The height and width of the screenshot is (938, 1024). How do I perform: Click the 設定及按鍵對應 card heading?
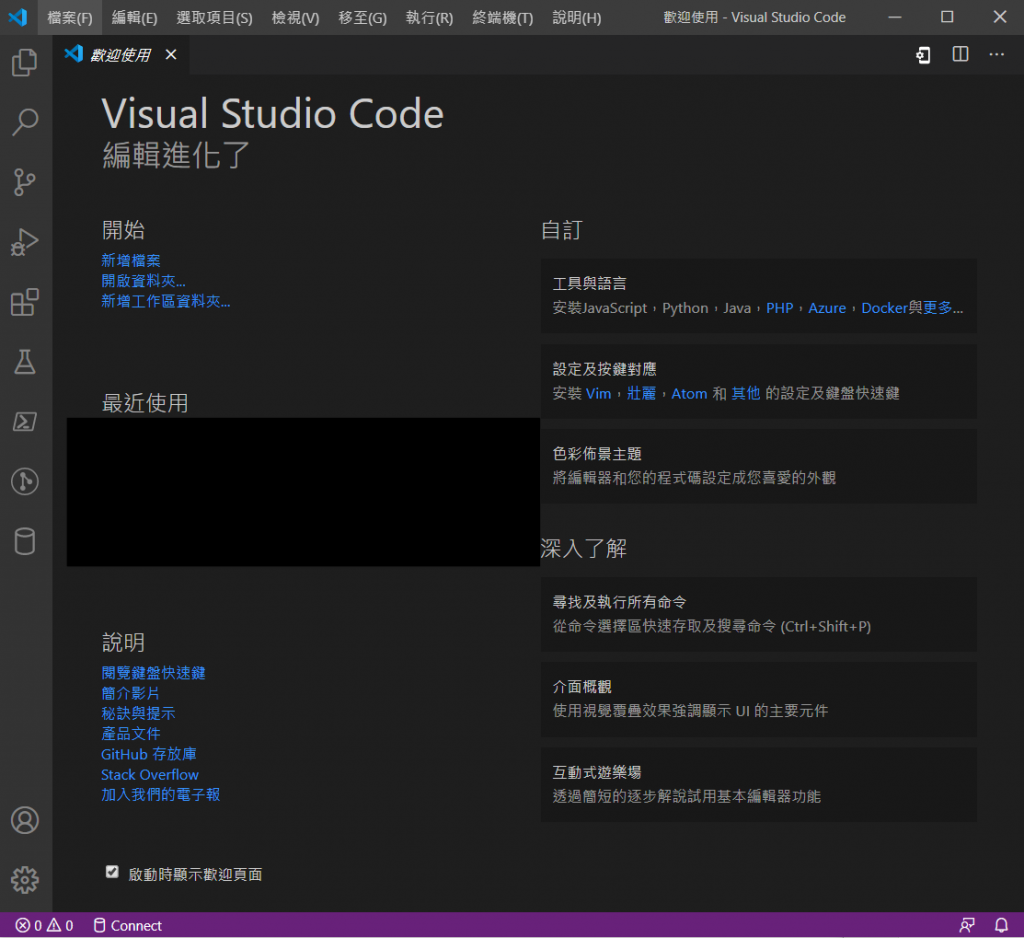coord(605,369)
